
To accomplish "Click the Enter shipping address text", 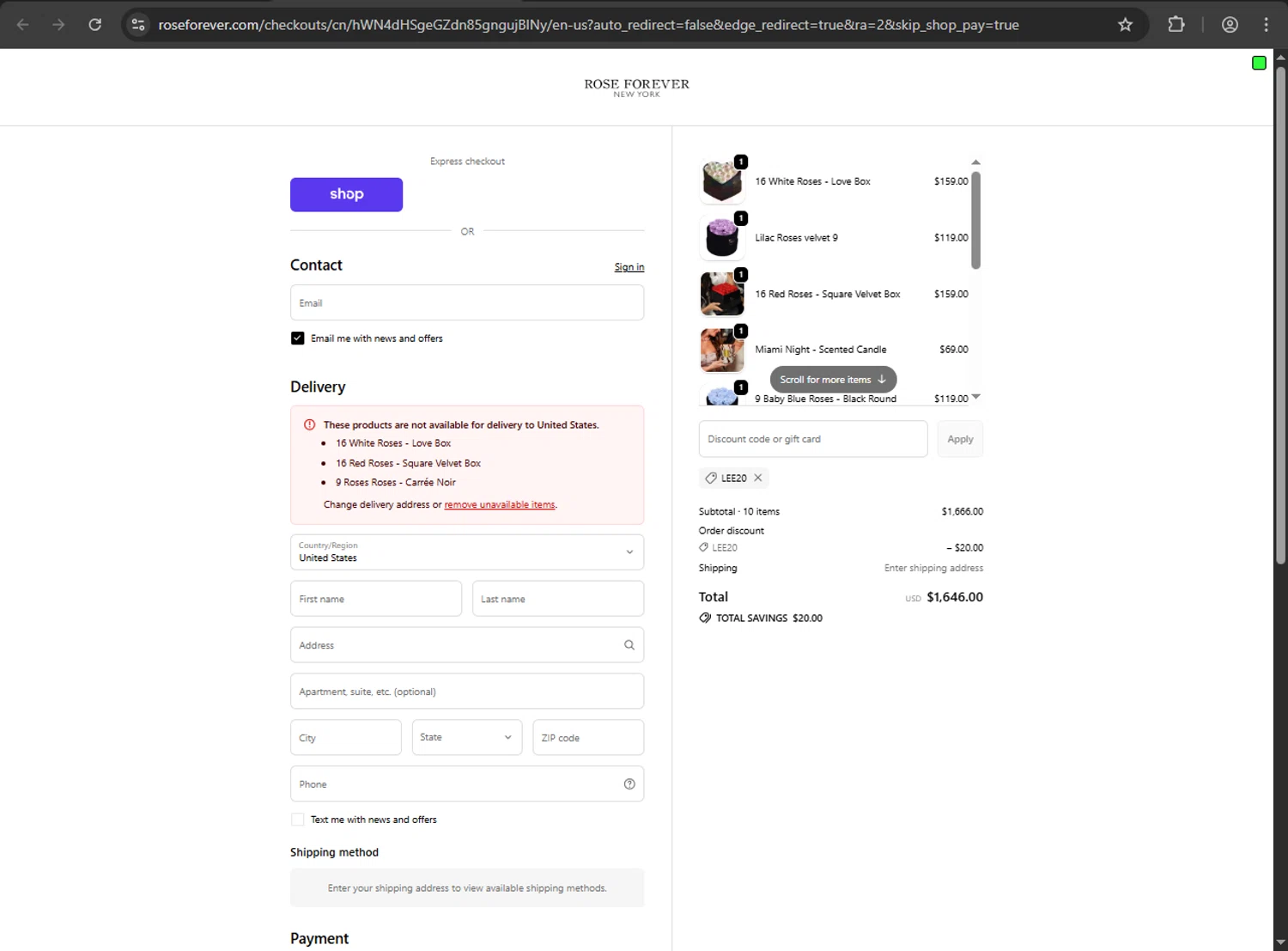I will tap(933, 568).
